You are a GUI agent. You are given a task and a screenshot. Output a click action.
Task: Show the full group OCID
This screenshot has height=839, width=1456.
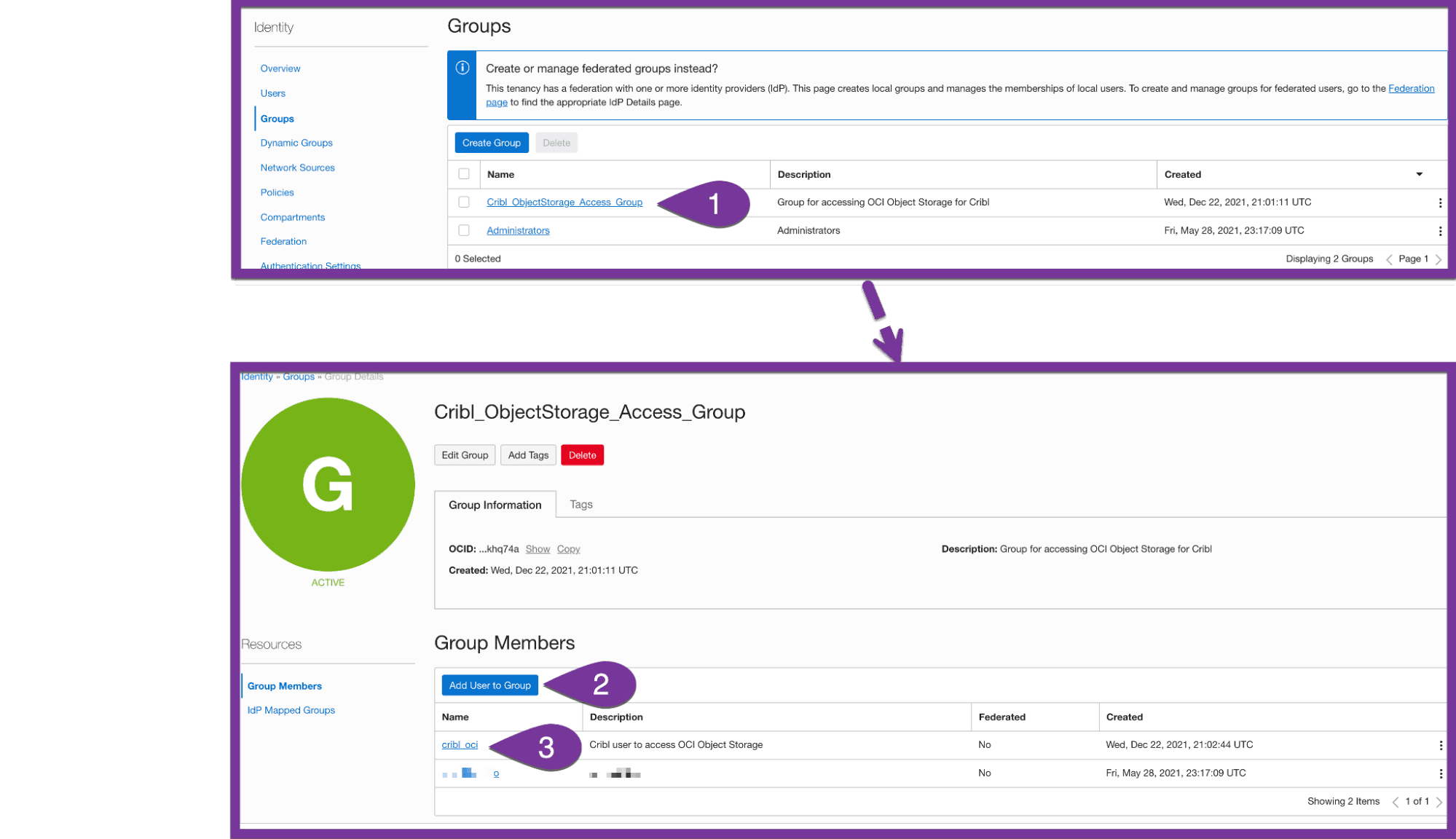click(x=538, y=549)
